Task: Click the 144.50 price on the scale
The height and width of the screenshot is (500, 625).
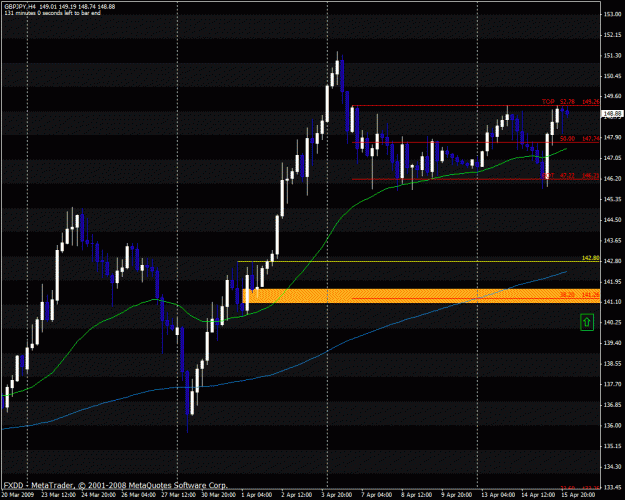Action: coord(613,220)
